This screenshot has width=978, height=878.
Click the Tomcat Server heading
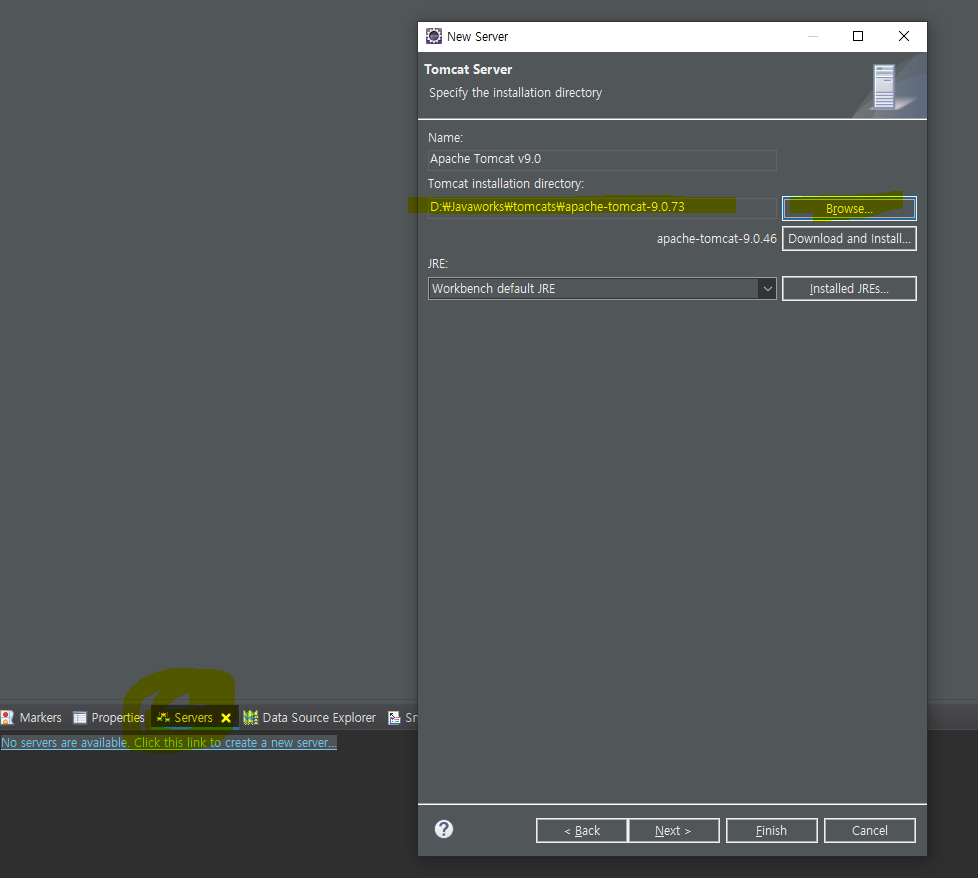click(468, 69)
